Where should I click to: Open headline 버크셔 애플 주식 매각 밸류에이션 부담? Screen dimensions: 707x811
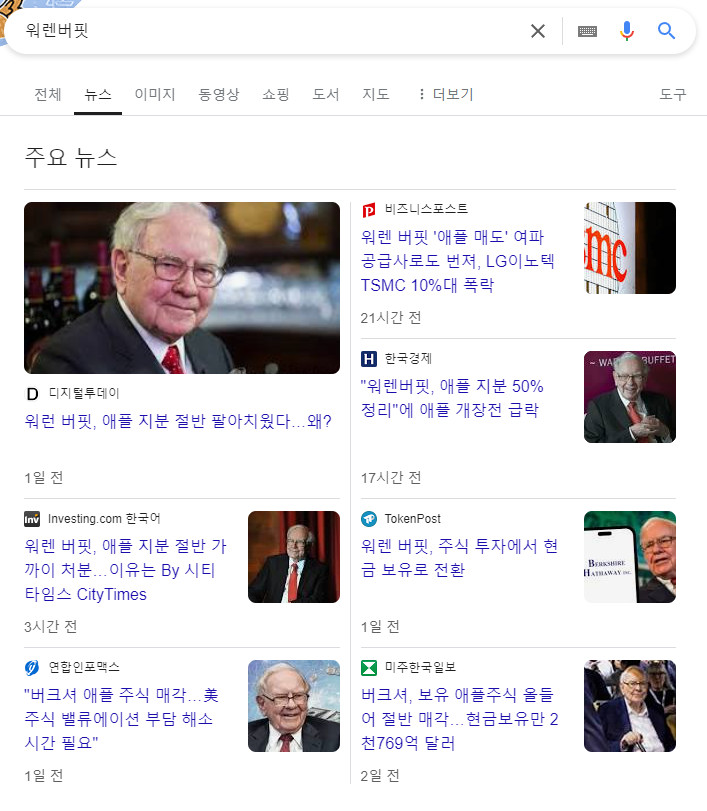(122, 719)
